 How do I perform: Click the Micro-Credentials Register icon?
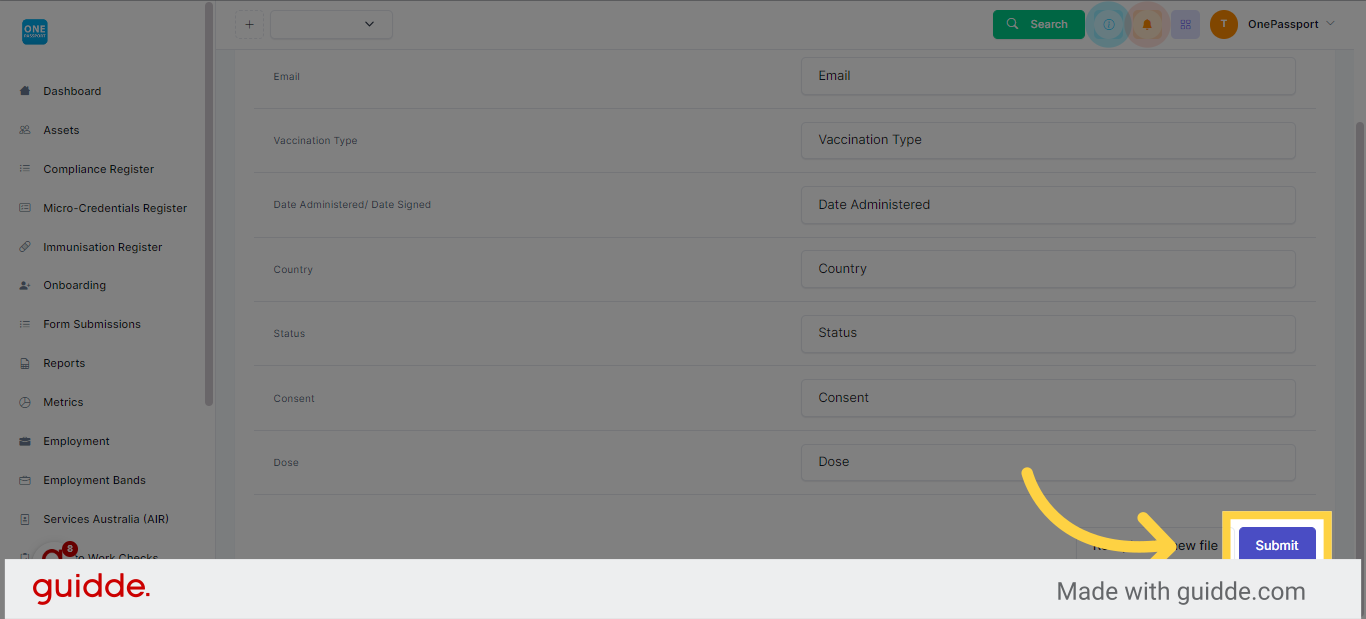pyautogui.click(x=25, y=208)
